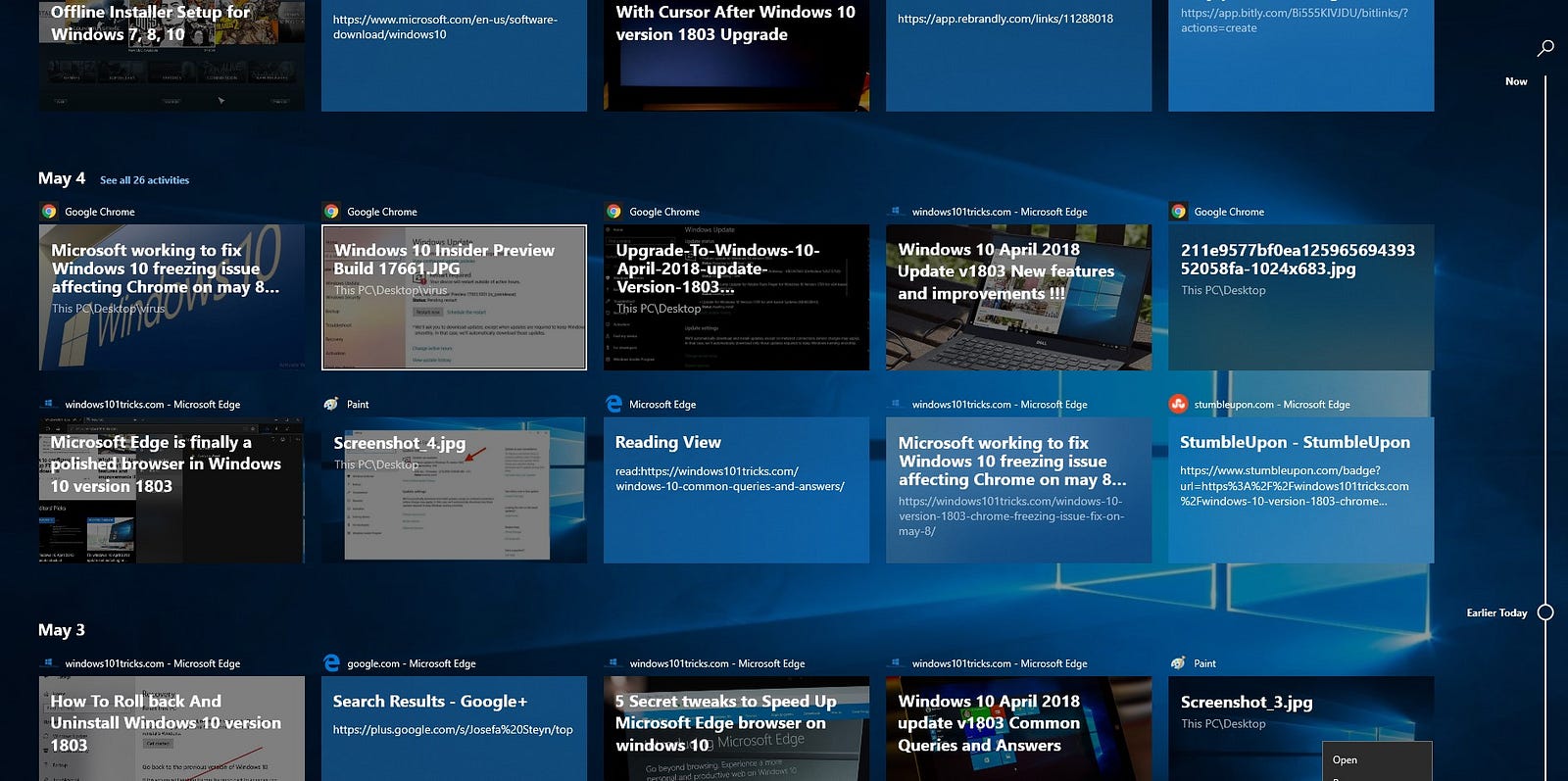Open Reading View Edge activity card
Image resolution: width=1568 pixels, height=781 pixels.
[x=736, y=490]
